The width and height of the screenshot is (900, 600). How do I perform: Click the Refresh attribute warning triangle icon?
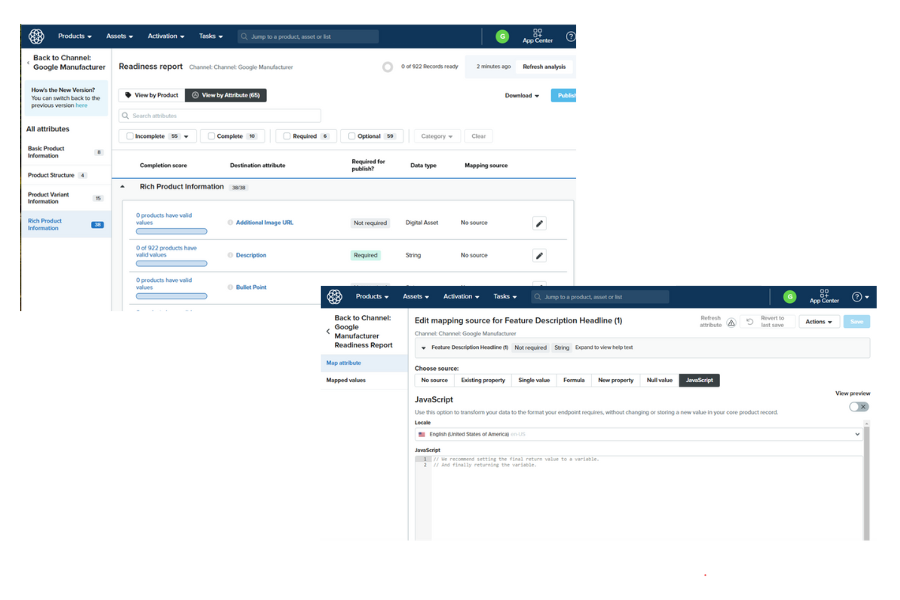click(731, 322)
